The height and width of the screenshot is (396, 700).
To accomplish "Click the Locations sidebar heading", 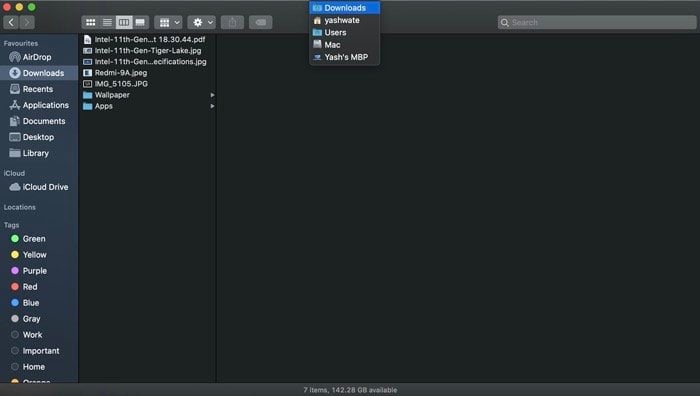I will click(x=20, y=207).
